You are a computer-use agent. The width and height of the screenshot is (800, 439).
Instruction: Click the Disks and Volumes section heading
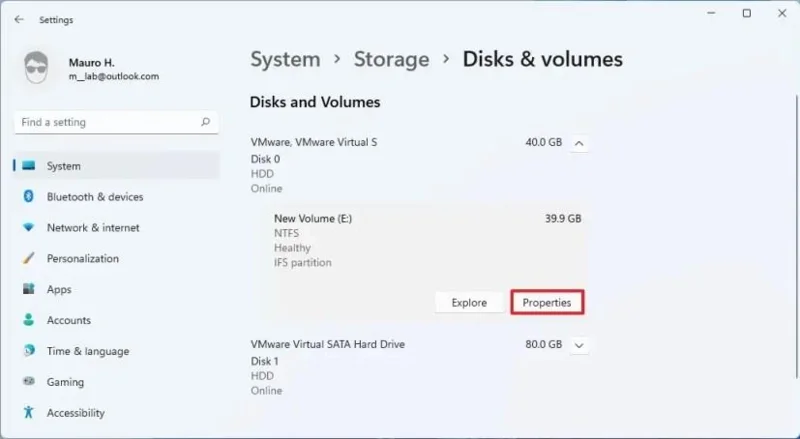click(x=315, y=102)
